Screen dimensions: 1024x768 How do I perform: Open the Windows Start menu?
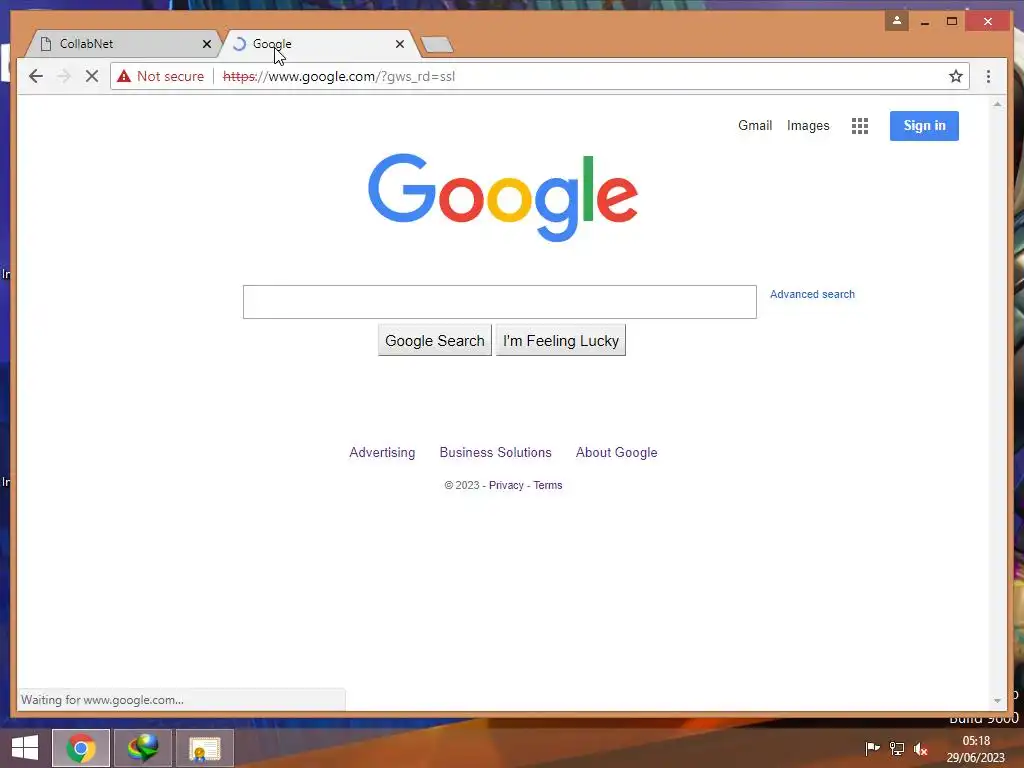click(25, 748)
